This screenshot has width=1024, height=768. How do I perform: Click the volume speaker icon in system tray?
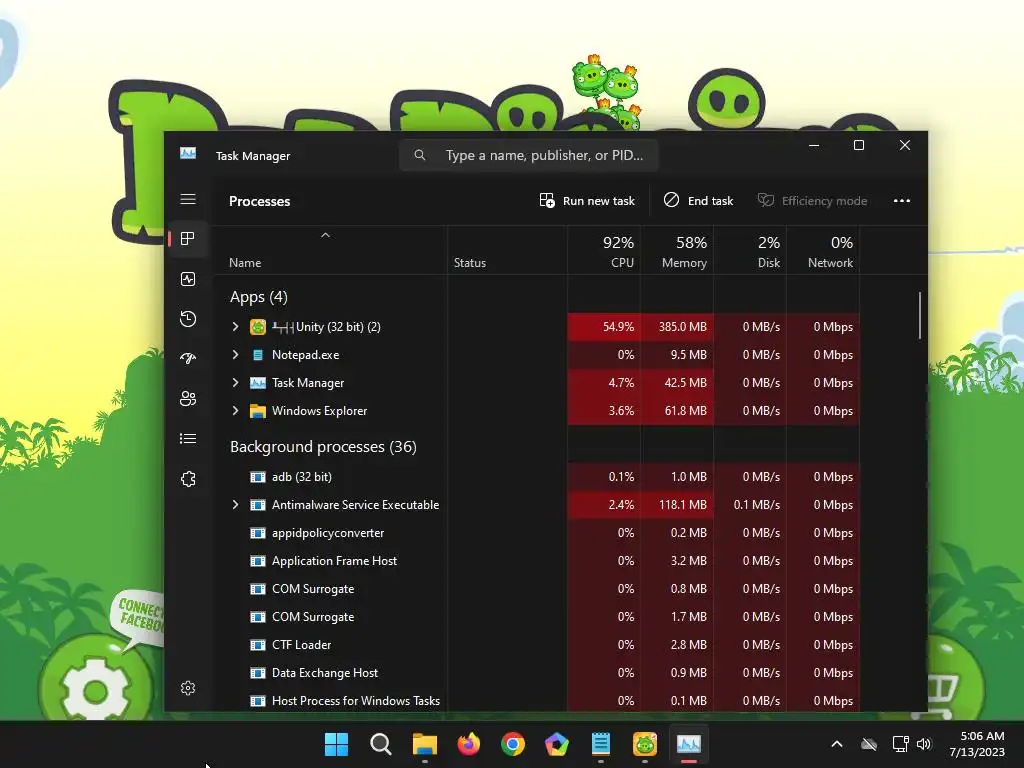tap(923, 744)
